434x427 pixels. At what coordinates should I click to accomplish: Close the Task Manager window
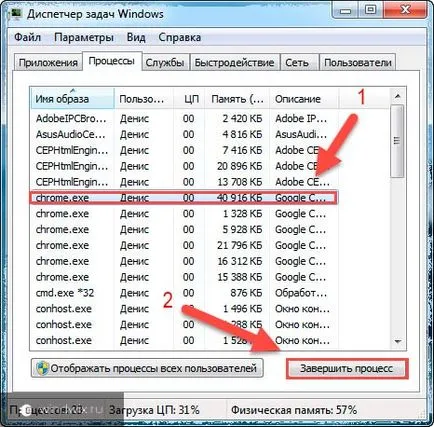404,11
